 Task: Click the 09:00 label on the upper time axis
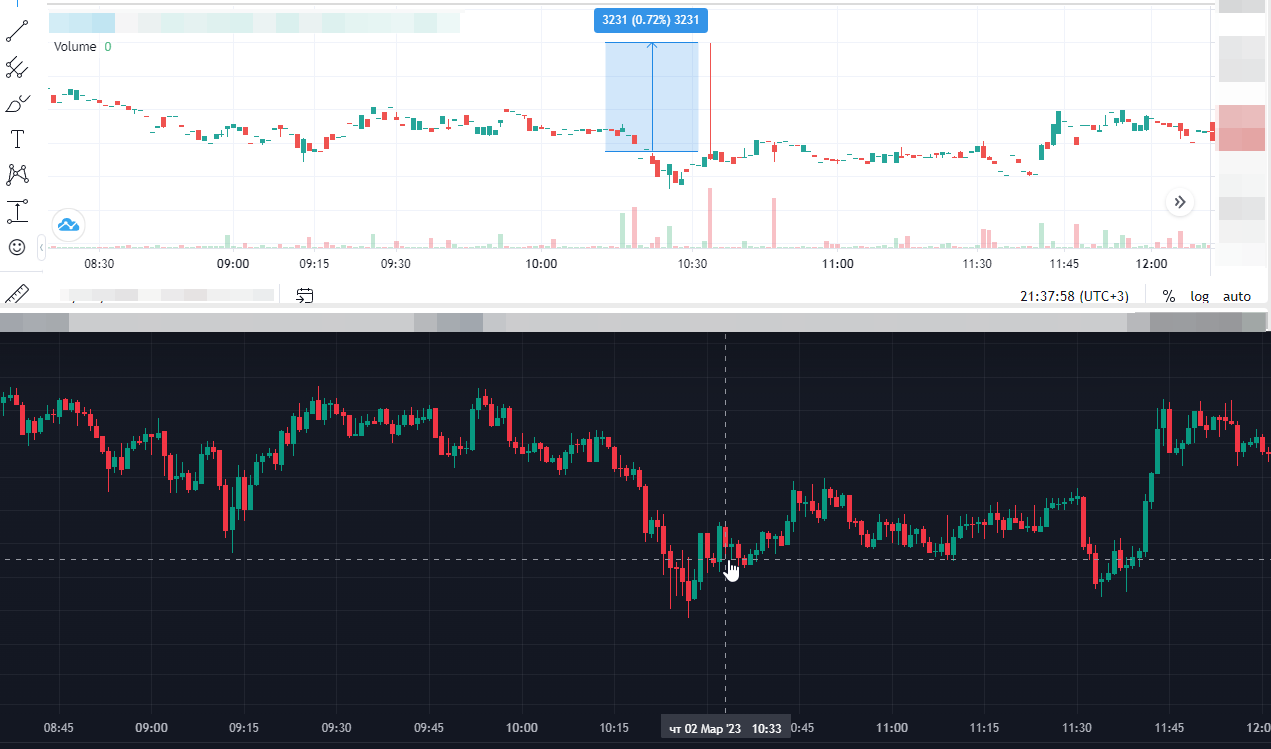click(x=233, y=264)
